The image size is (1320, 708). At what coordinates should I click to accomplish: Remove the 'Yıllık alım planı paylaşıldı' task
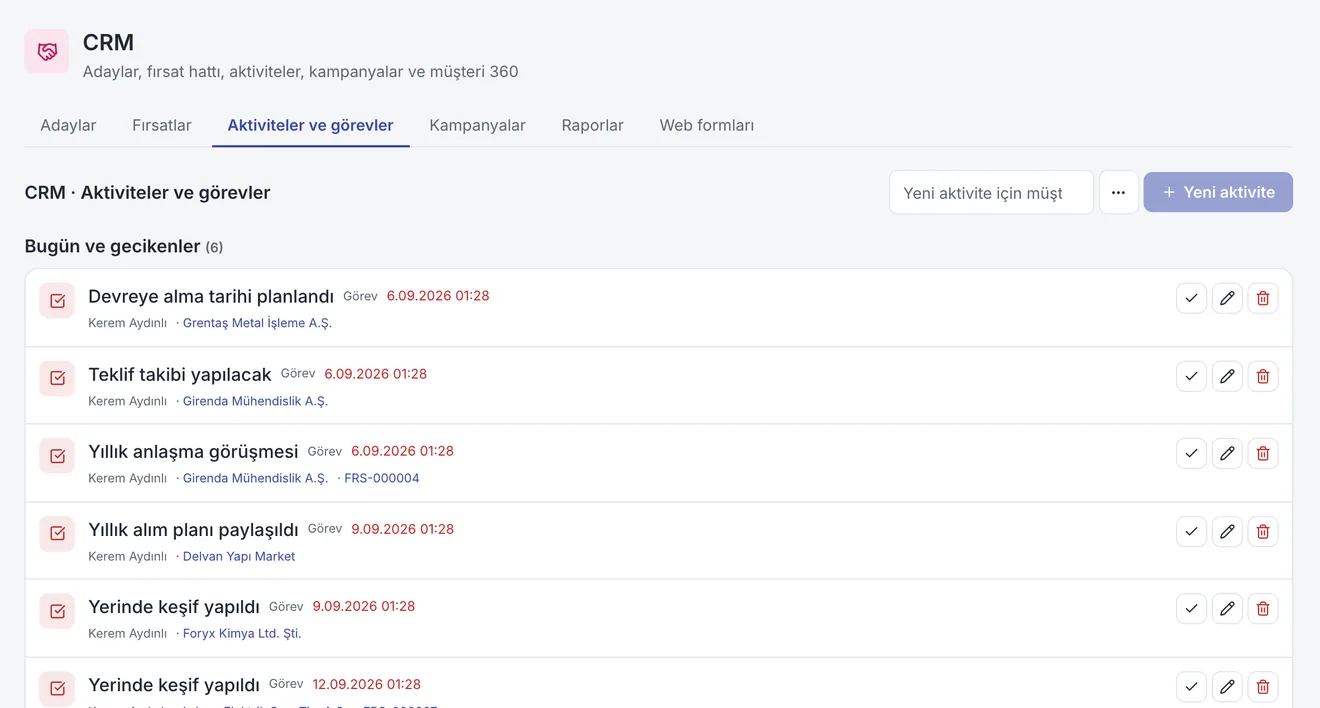point(1263,531)
